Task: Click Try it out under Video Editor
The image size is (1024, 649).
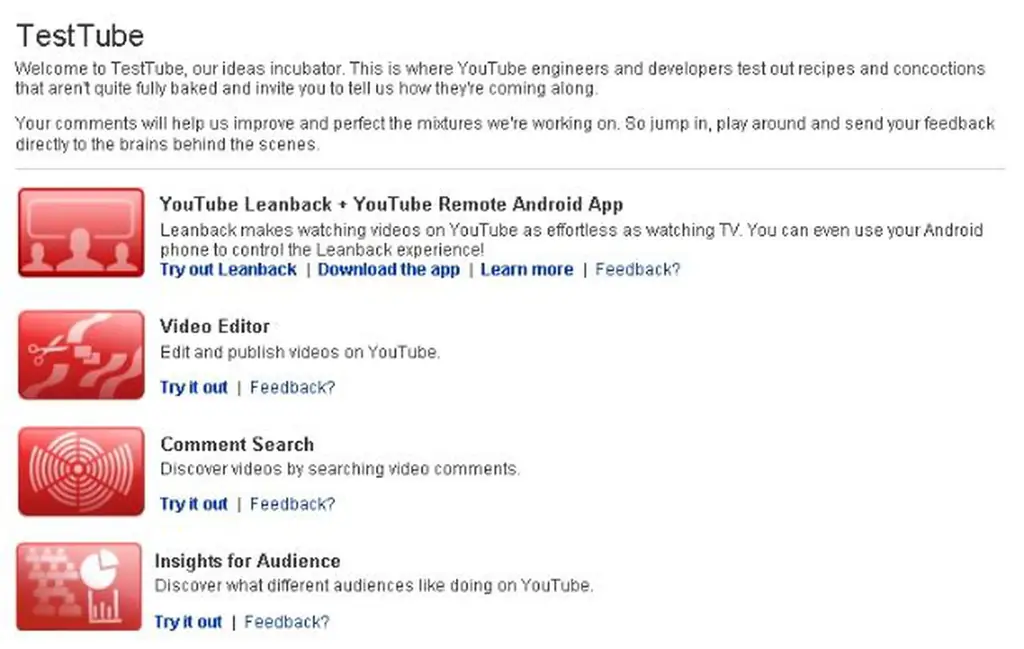Action: click(194, 387)
